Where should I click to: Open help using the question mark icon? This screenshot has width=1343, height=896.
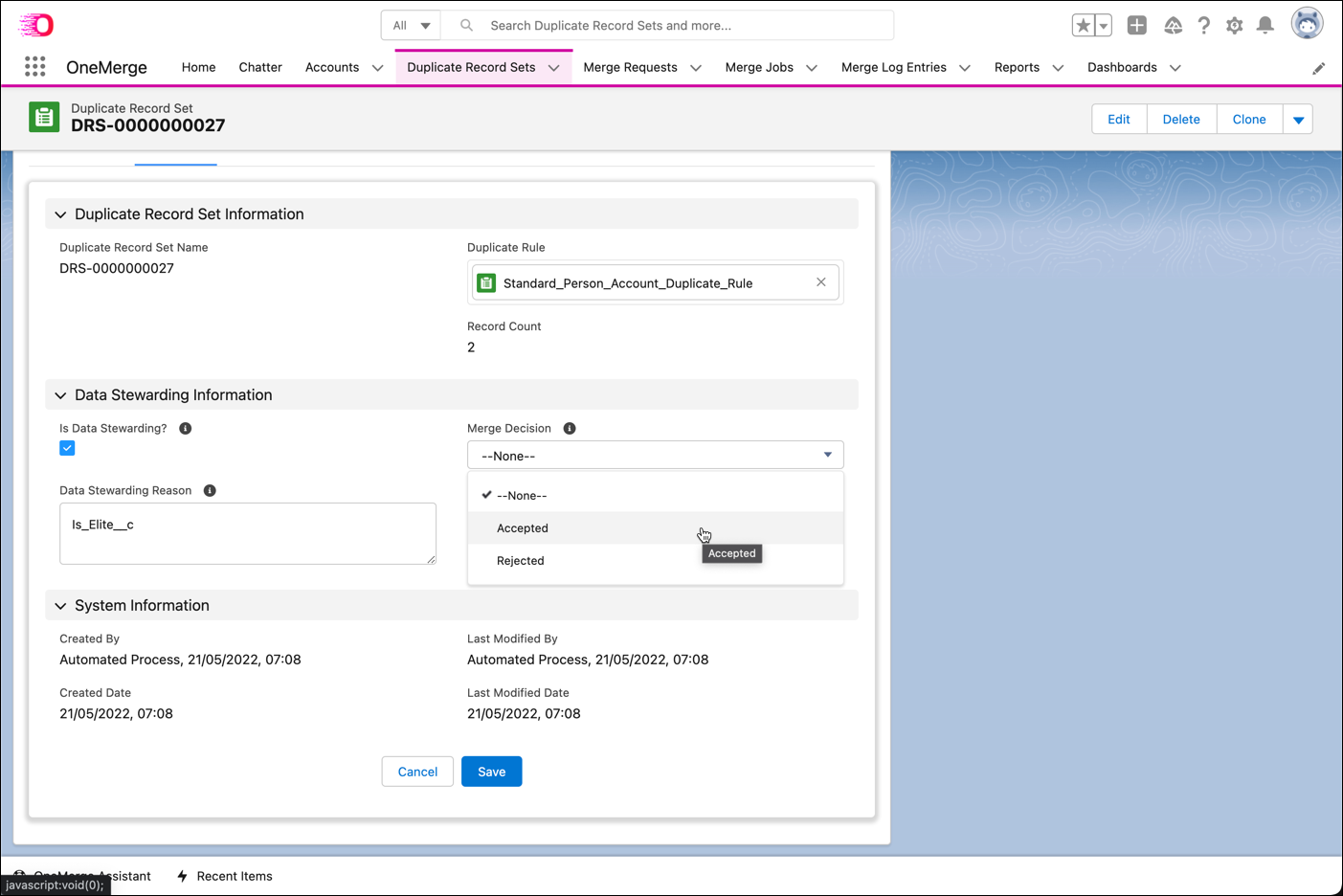[1203, 26]
